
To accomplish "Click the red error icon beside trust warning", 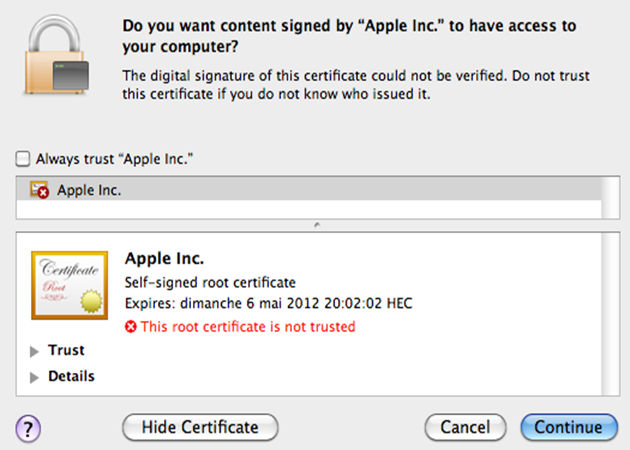I will click(130, 326).
